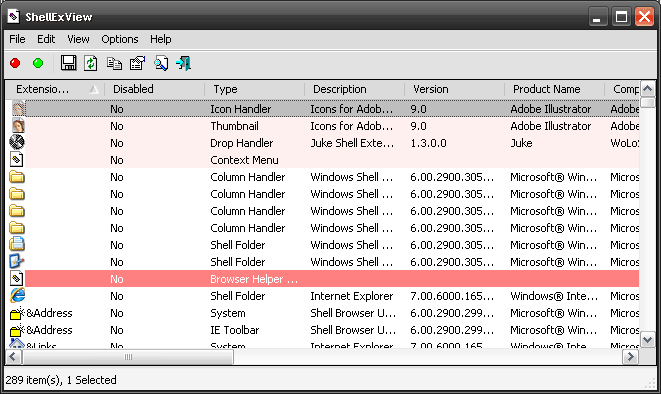This screenshot has width=661, height=394.
Task: Click the vertical scrollbar up arrow
Action: click(x=648, y=89)
